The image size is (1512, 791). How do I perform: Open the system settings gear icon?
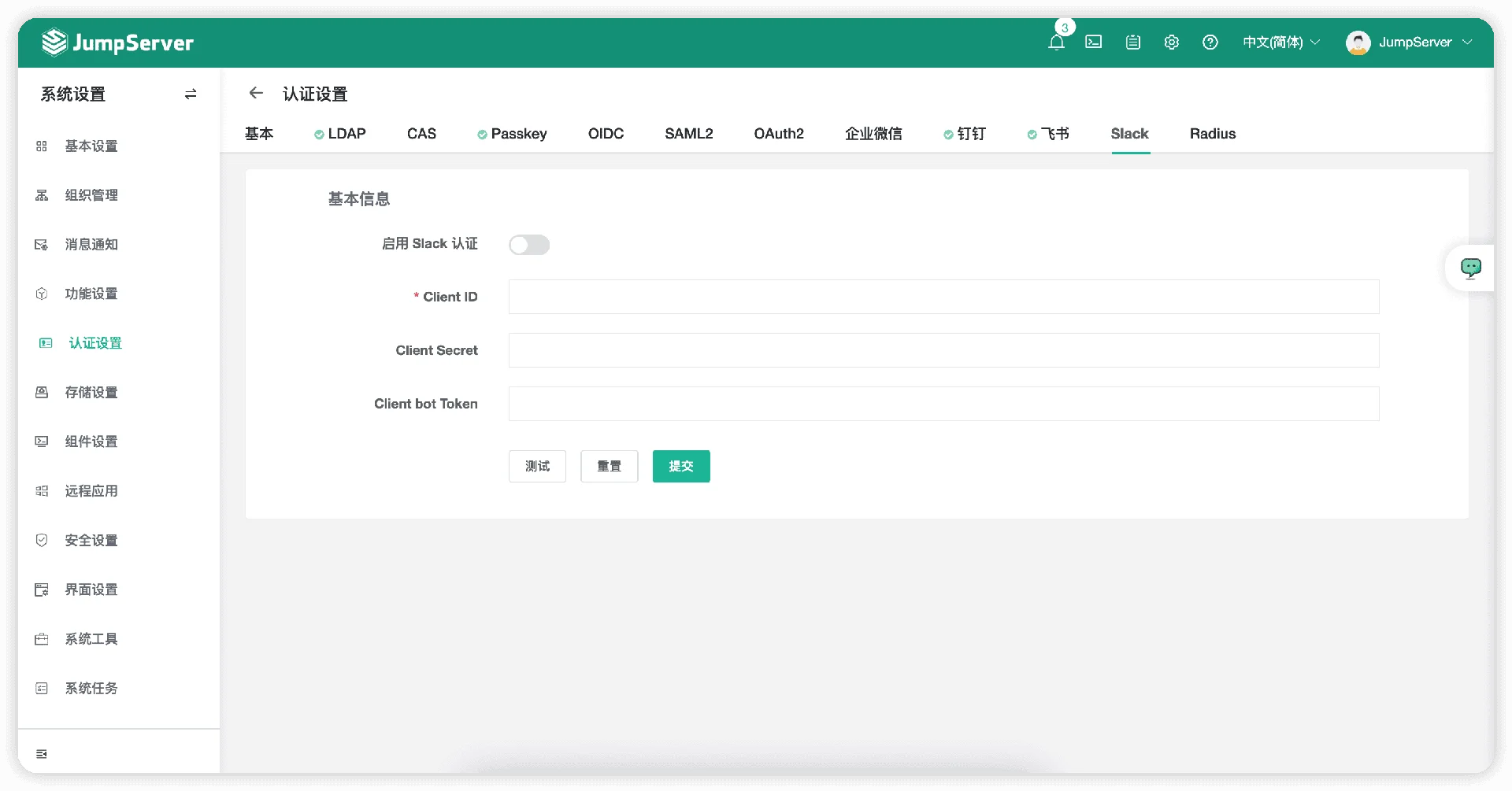pyautogui.click(x=1172, y=43)
